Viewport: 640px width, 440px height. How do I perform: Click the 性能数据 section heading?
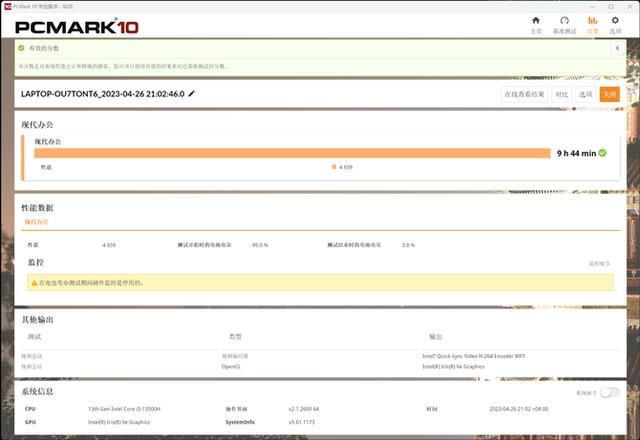tap(37, 208)
